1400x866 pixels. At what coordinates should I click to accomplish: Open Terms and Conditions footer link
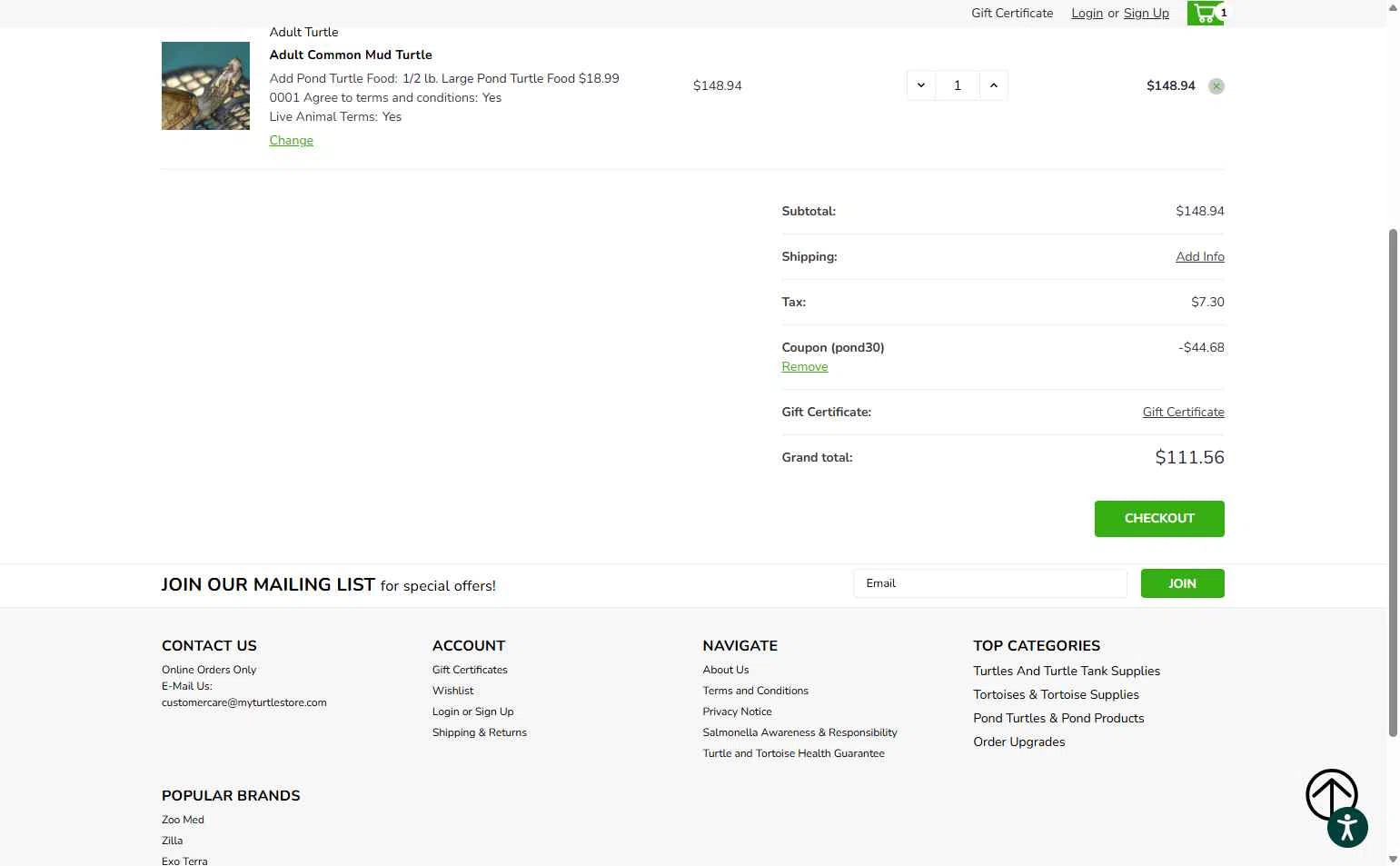click(x=755, y=691)
